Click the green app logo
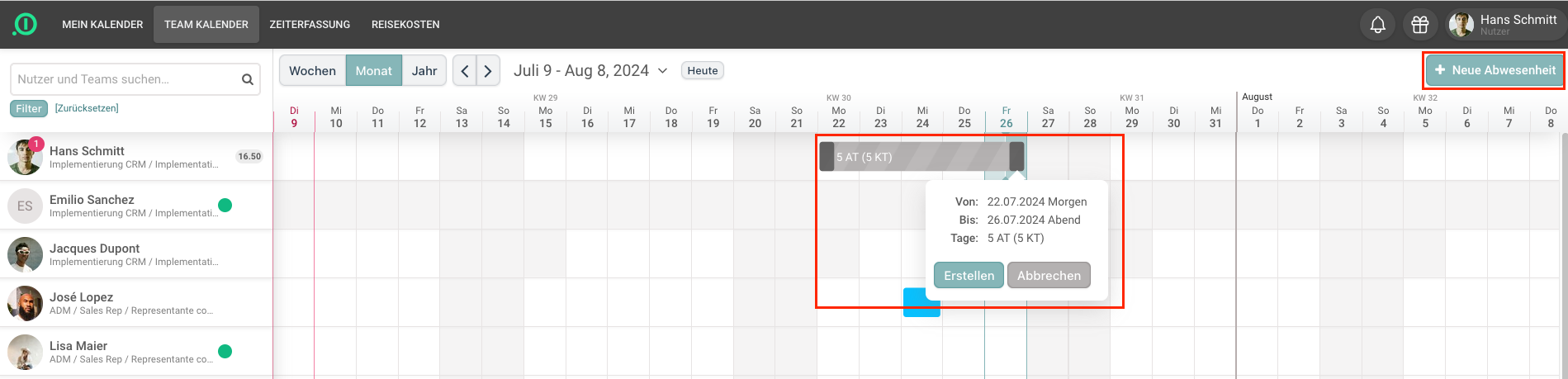The width and height of the screenshot is (1568, 379). 25,25
